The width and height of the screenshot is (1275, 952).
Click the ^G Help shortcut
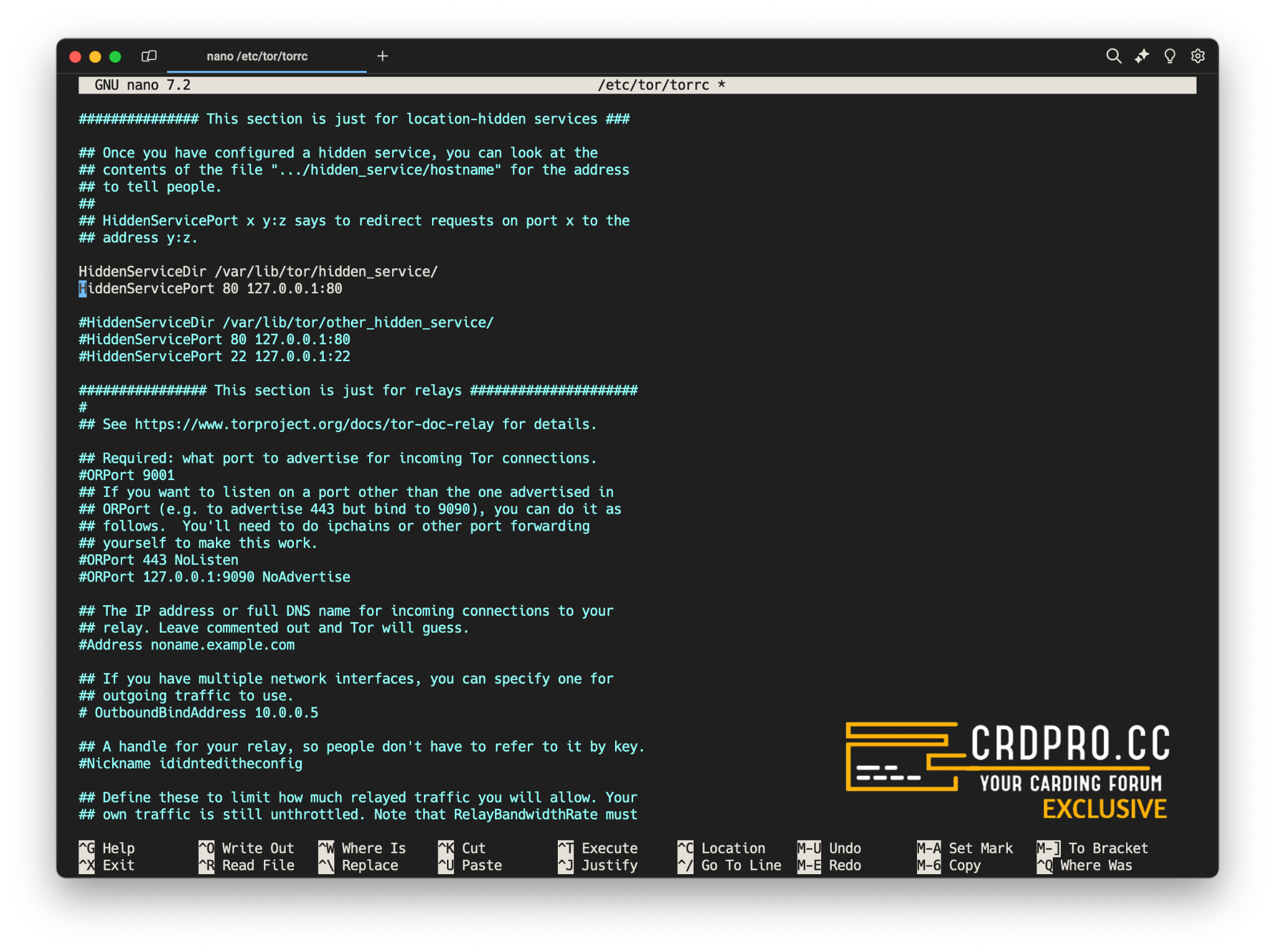tap(107, 848)
